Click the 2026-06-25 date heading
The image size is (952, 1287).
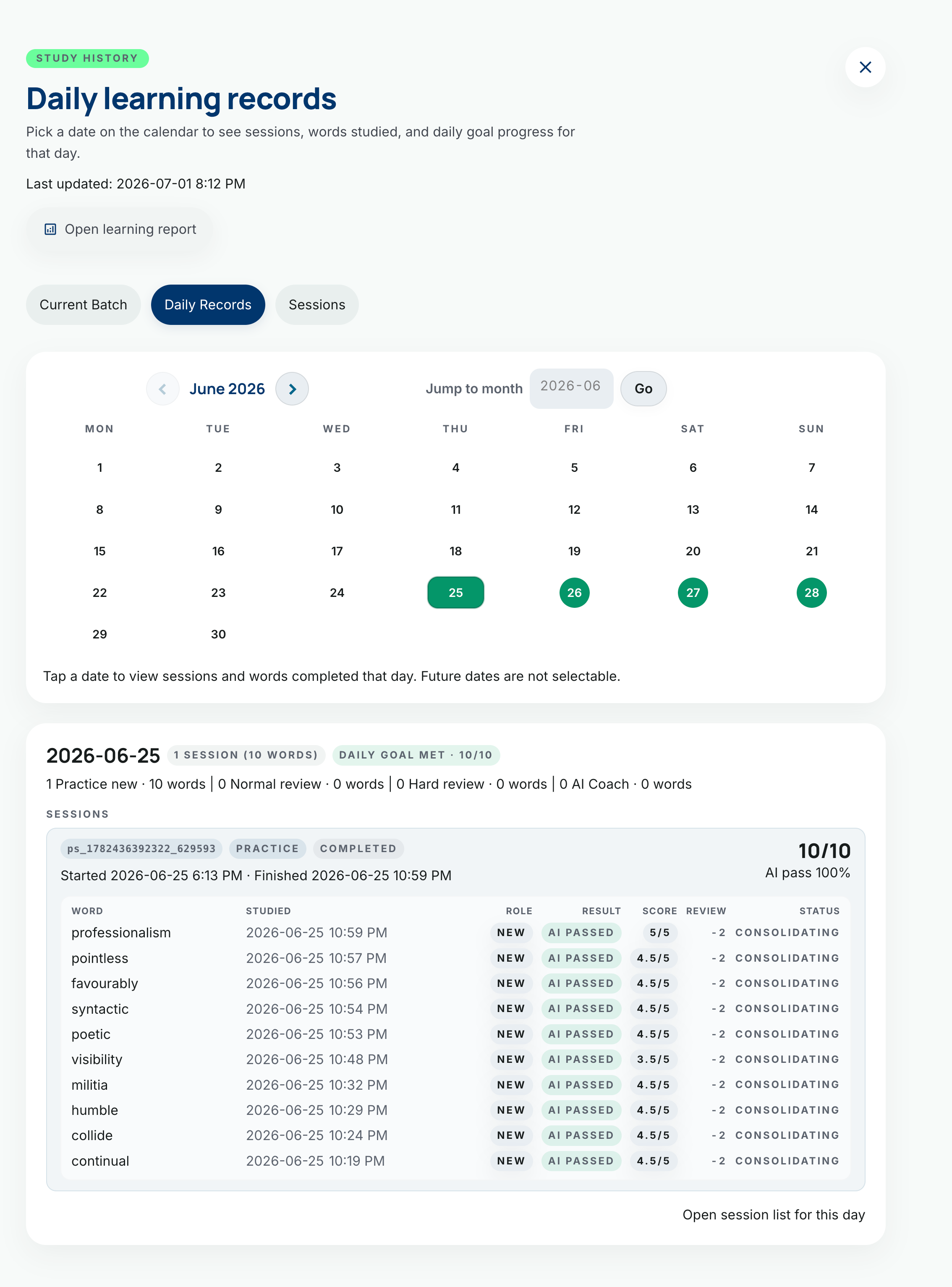tap(103, 756)
